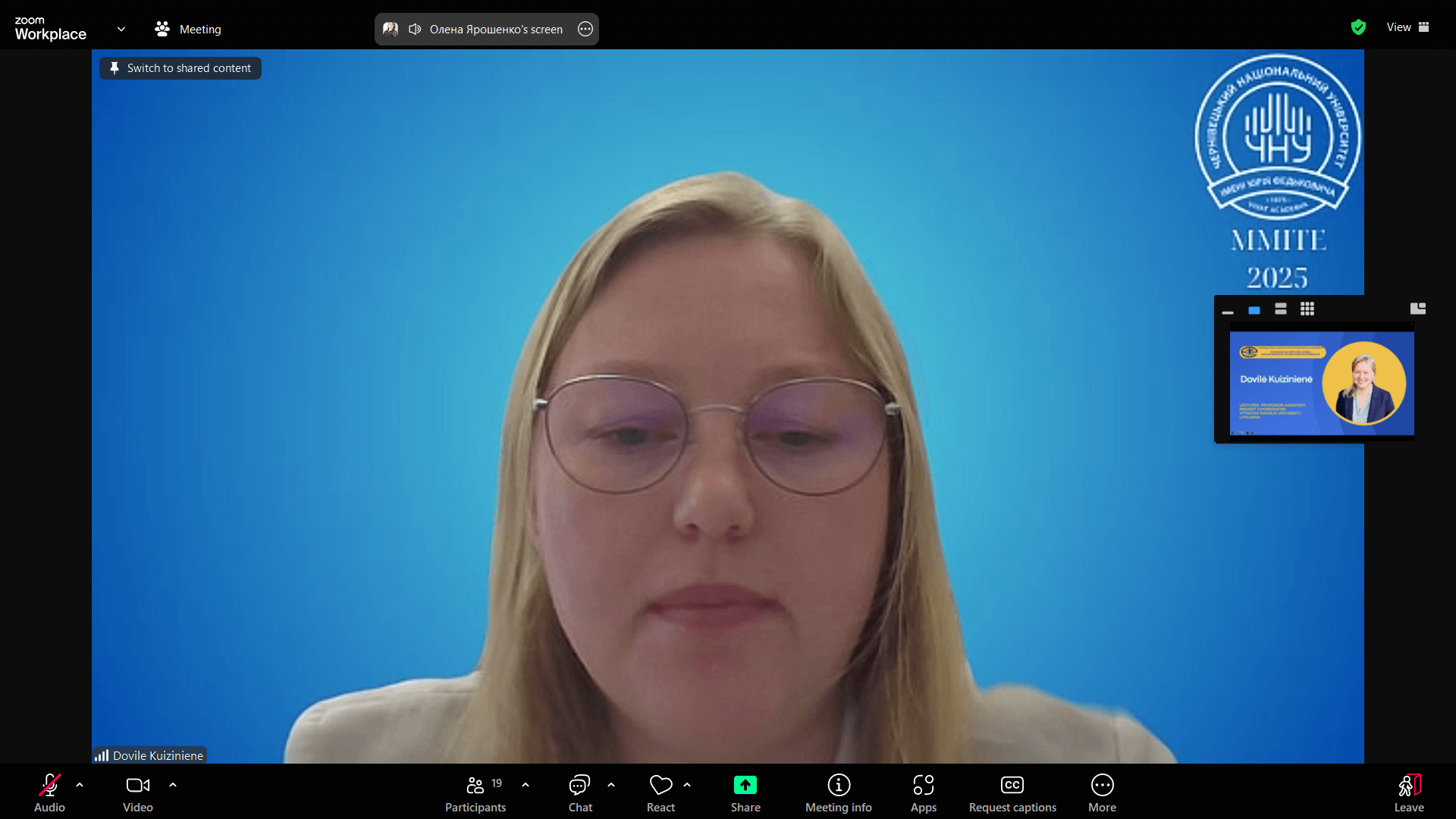
Task: Expand the Zoom Workplace dropdown chevron
Action: coord(121,29)
